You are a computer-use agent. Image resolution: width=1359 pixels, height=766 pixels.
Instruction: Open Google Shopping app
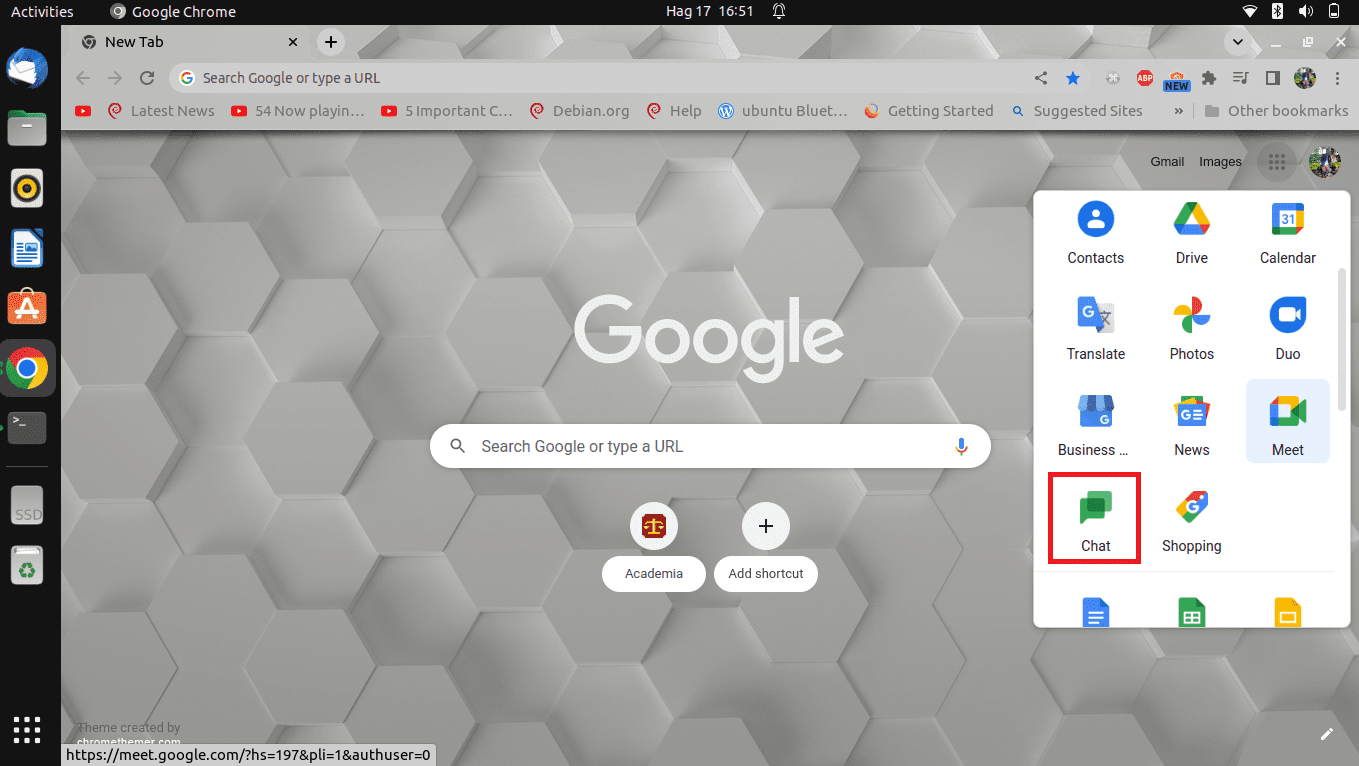pyautogui.click(x=1191, y=521)
